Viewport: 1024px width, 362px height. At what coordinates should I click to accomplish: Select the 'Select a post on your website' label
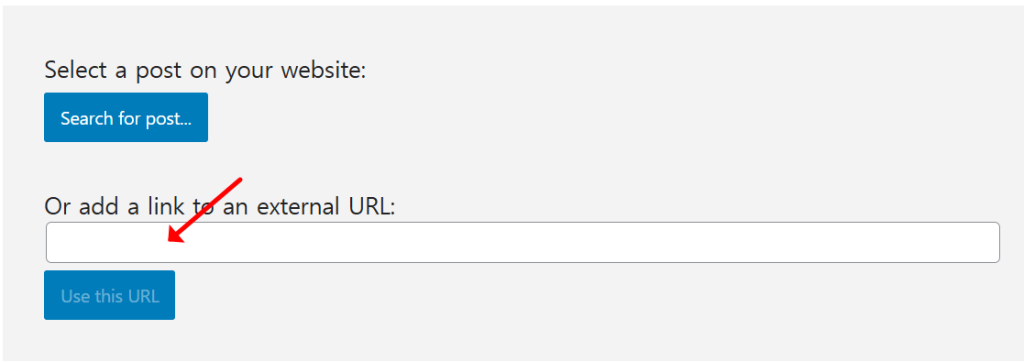206,71
